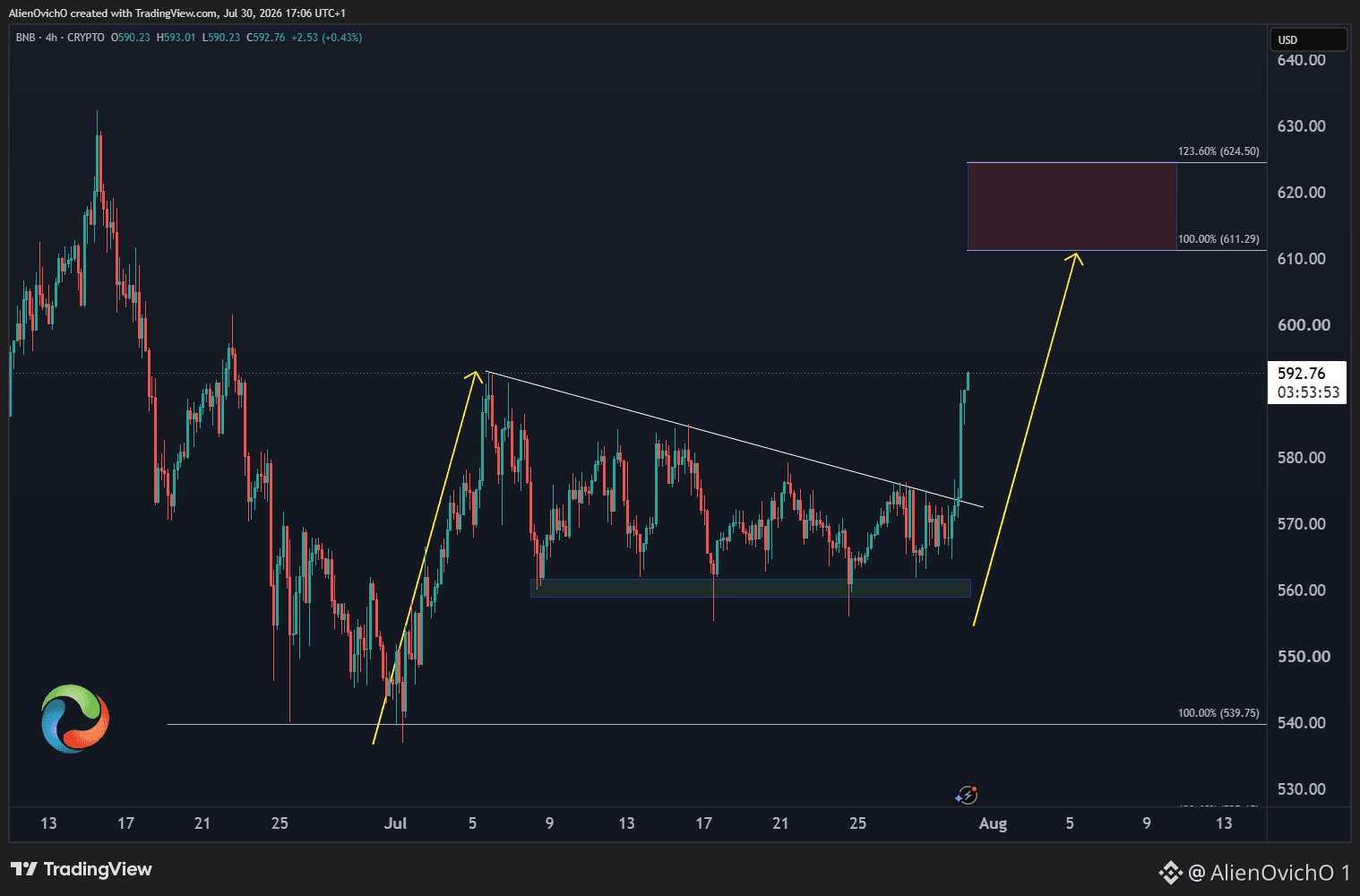Viewport: 1360px width, 896px height.
Task: Click the 560.00 price axis label
Action: [1302, 590]
